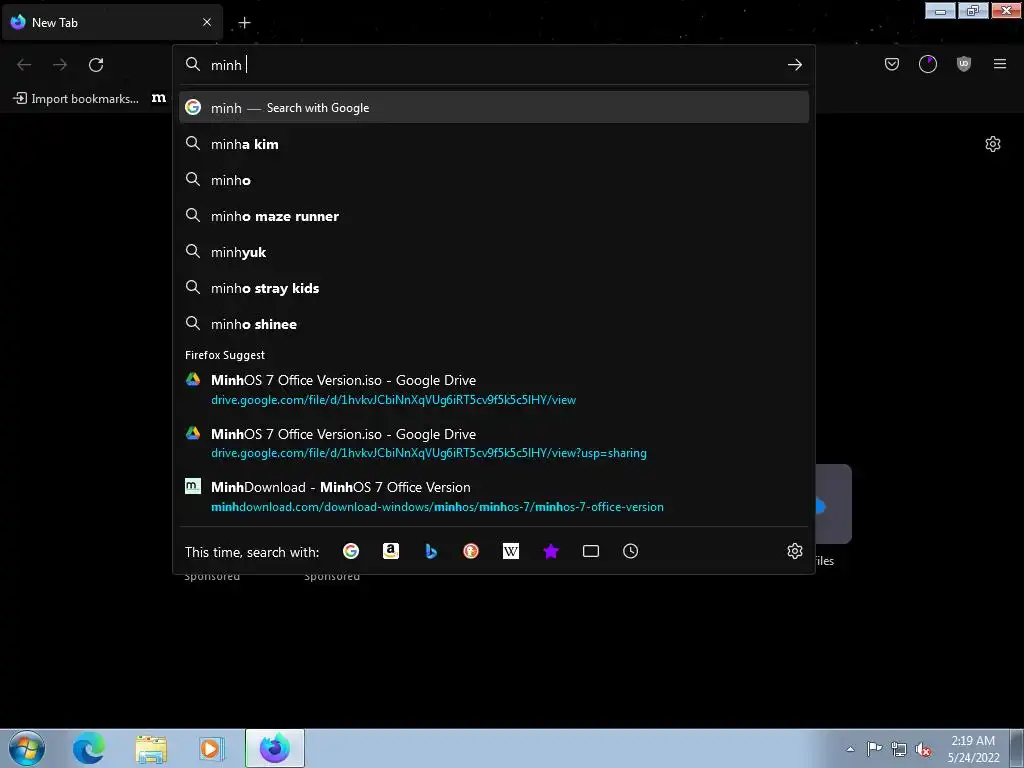This screenshot has height=768, width=1024.
Task: Open the Firefox account circle icon
Action: (927, 64)
